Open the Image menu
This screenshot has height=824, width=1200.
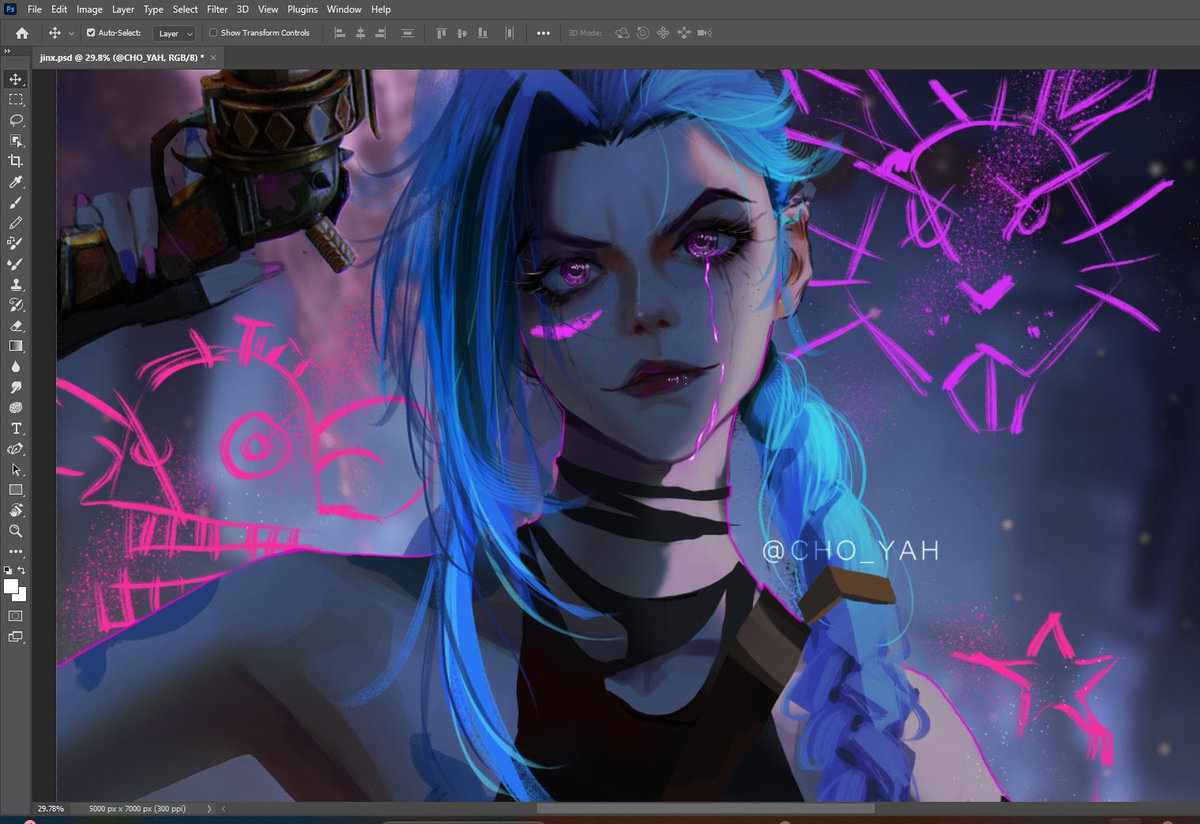(x=90, y=9)
